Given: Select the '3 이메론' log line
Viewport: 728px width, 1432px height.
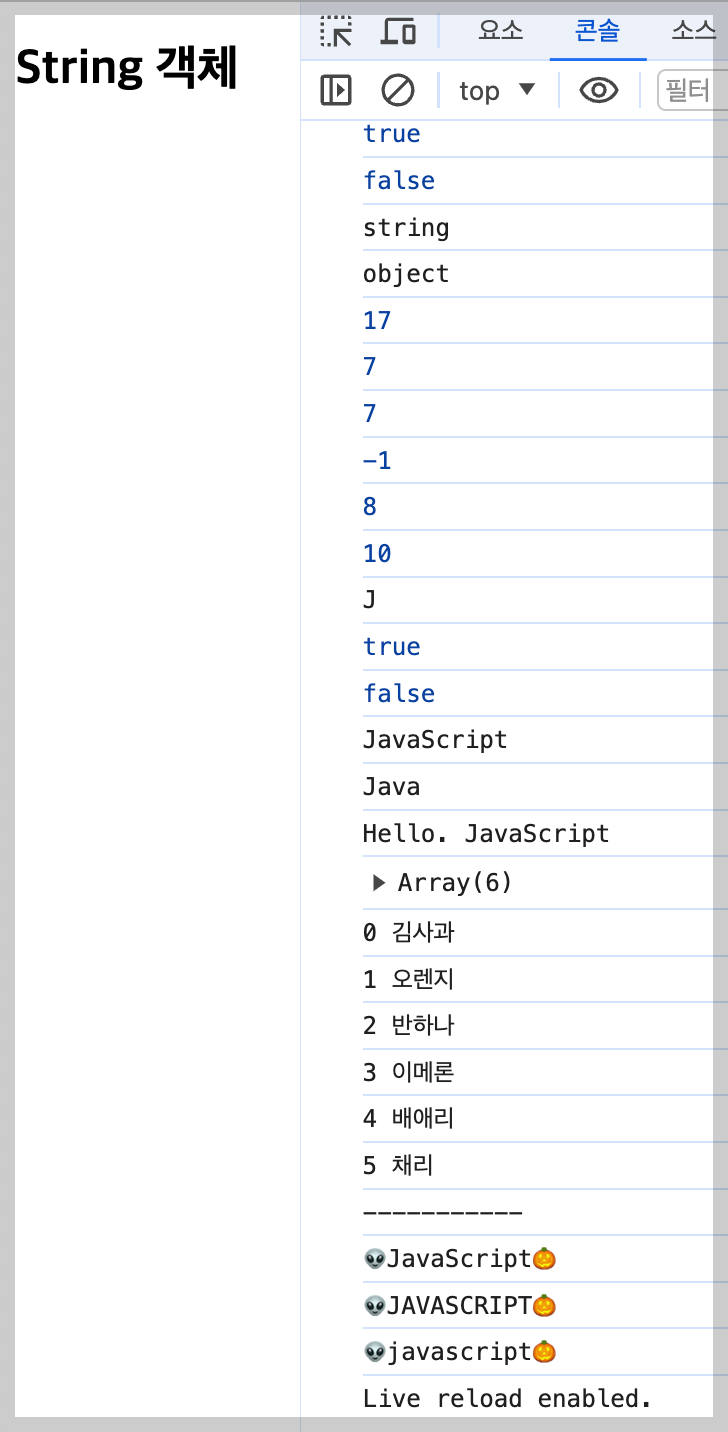Looking at the screenshot, I should coord(409,1073).
